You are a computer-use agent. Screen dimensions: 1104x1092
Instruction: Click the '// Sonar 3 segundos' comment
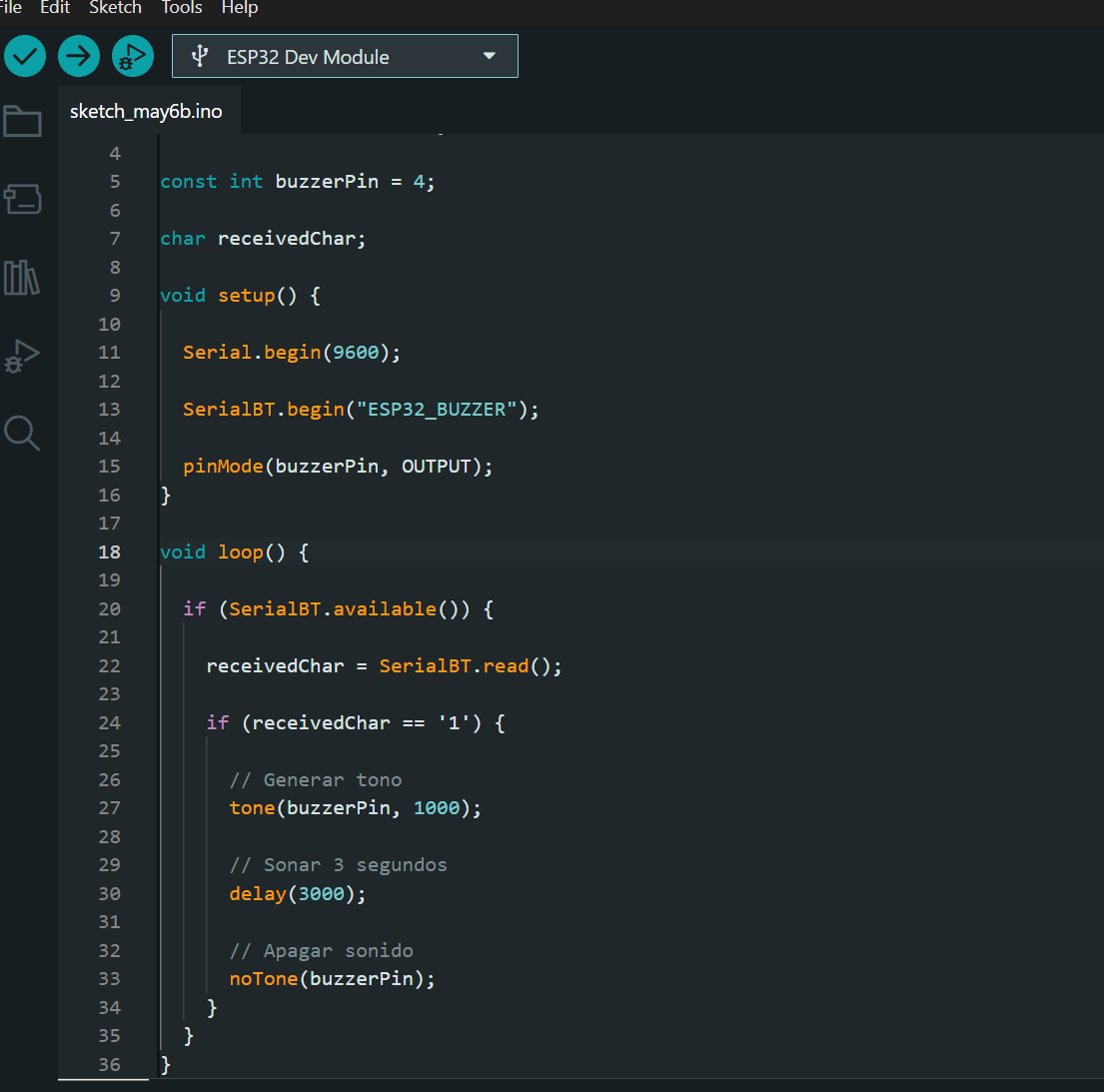[x=338, y=865]
